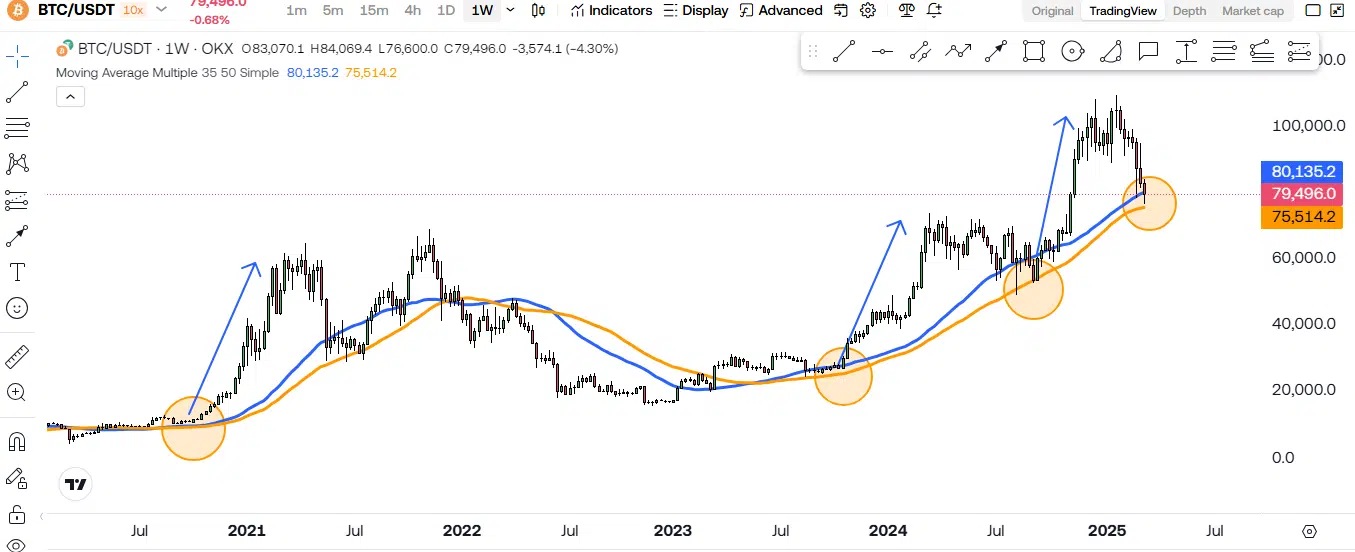Collapse the indicator legend with chevron button
The height and width of the screenshot is (552, 1355).
[70, 97]
